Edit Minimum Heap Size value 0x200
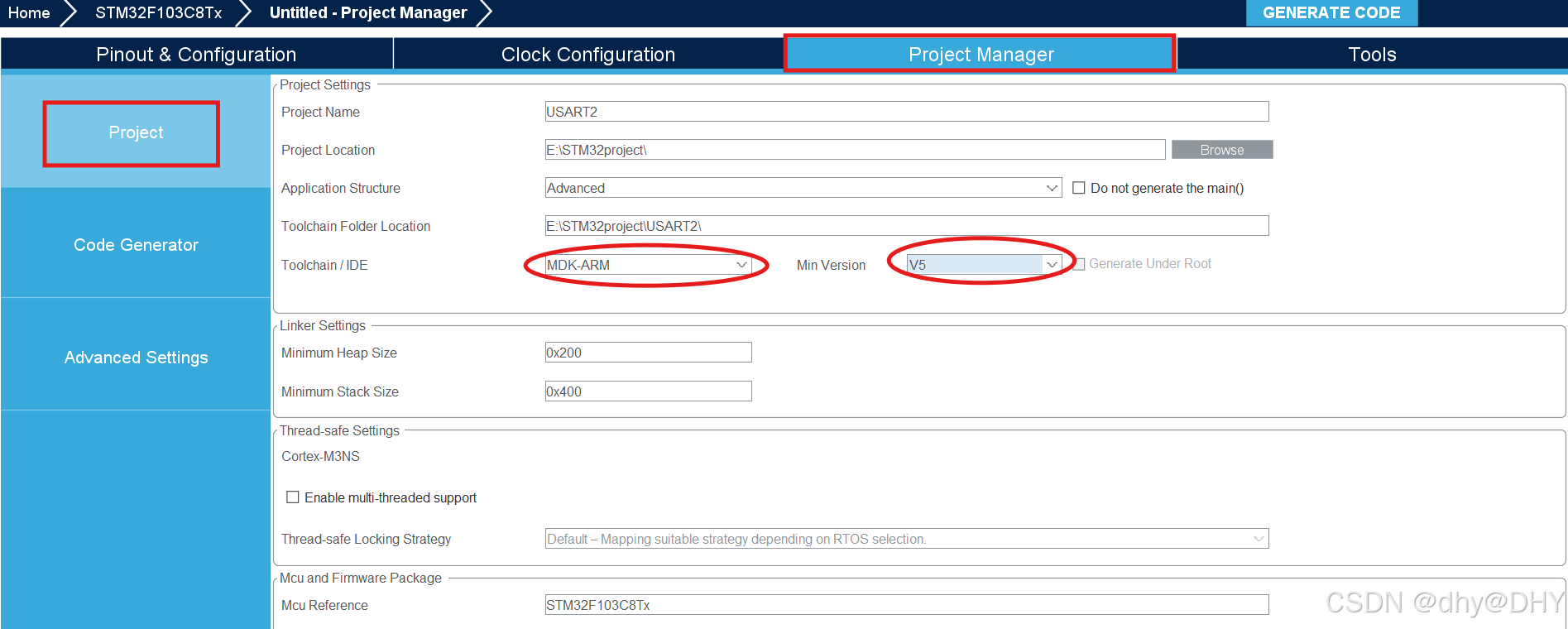The image size is (1568, 629). pos(649,353)
